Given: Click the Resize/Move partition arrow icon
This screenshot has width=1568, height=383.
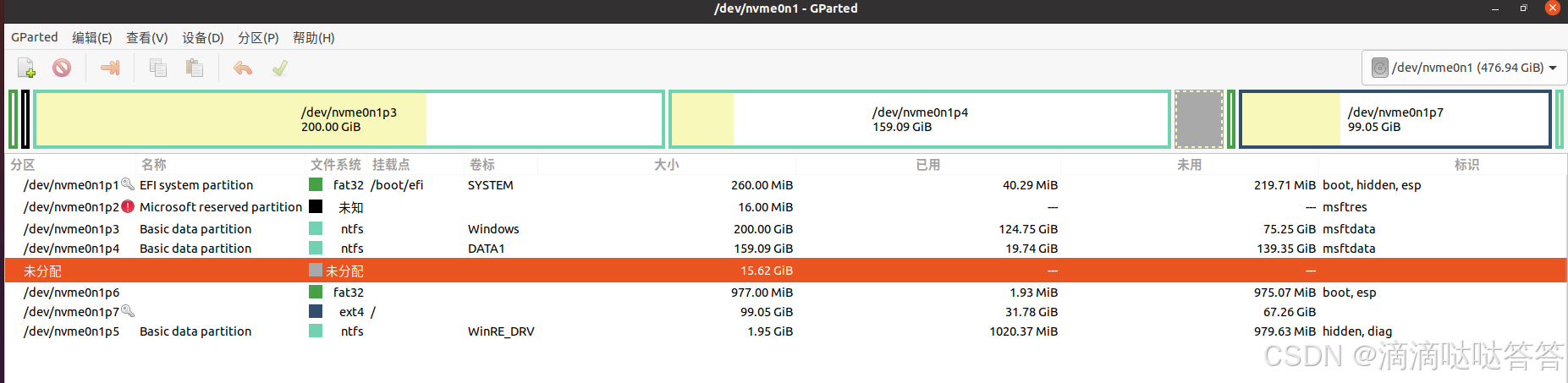Looking at the screenshot, I should 110,68.
